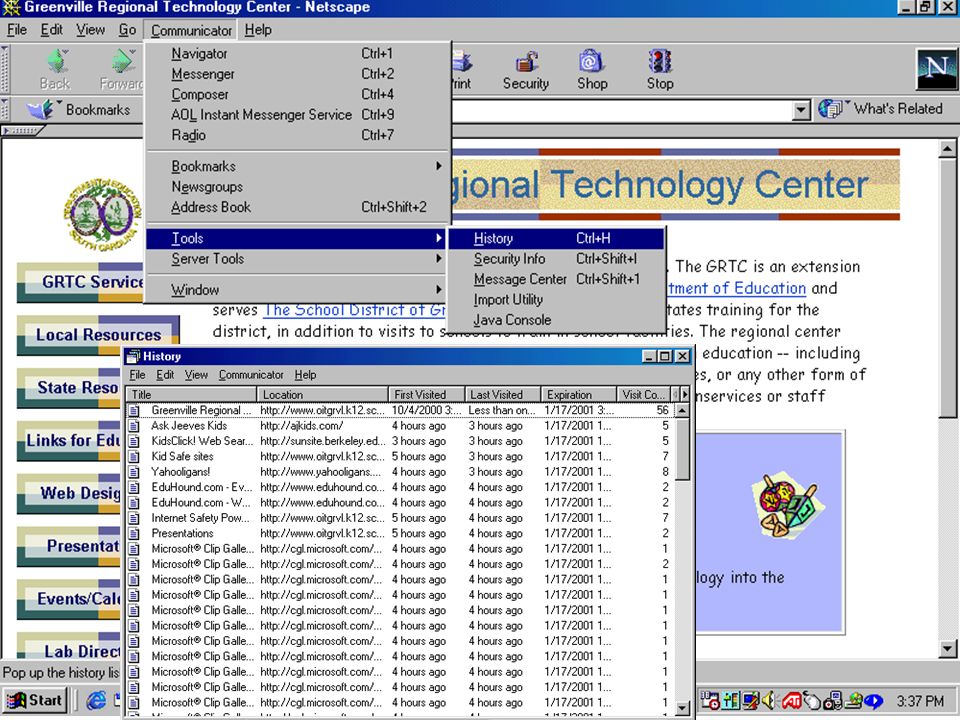The height and width of the screenshot is (720, 960).
Task: Select Radio from the Communicator menu
Action: [298, 135]
